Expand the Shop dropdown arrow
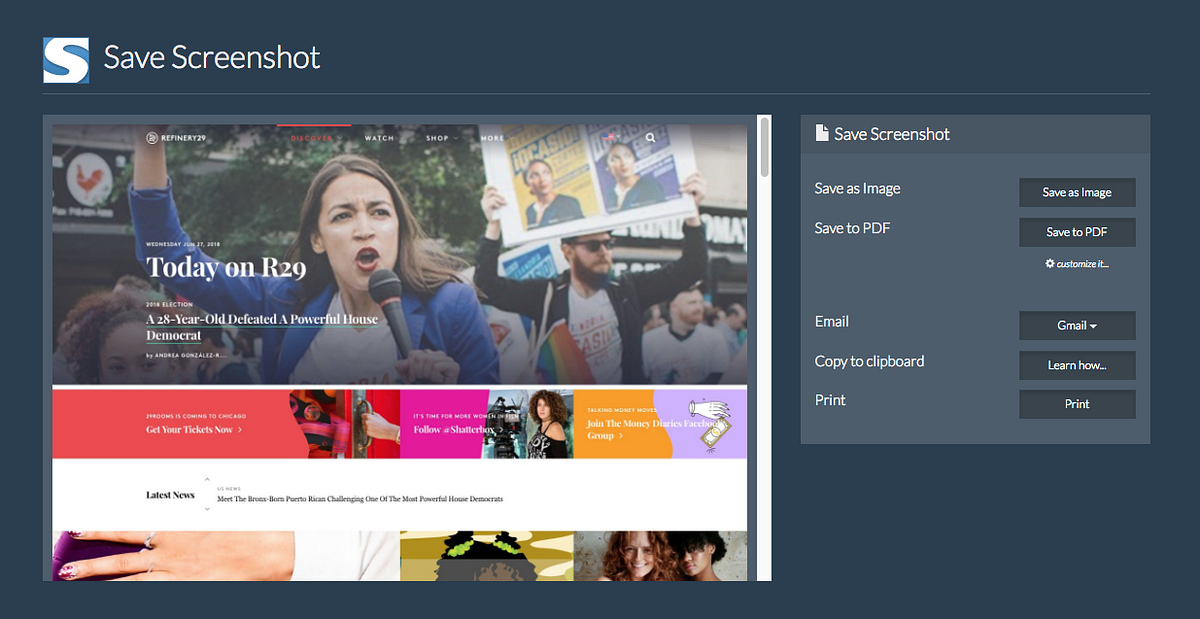1200x619 pixels. click(456, 137)
